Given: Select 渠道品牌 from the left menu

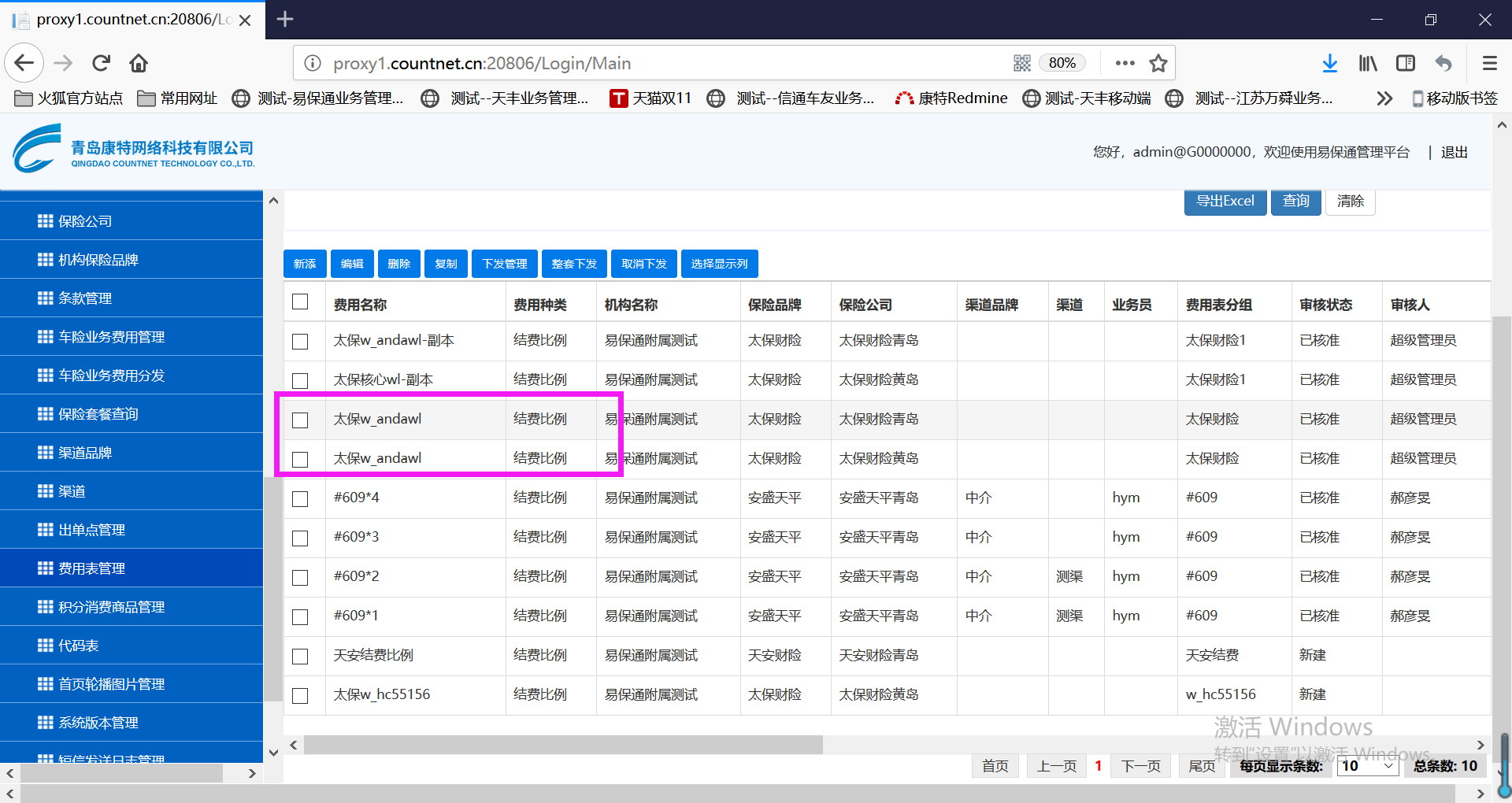Looking at the screenshot, I should click(85, 453).
